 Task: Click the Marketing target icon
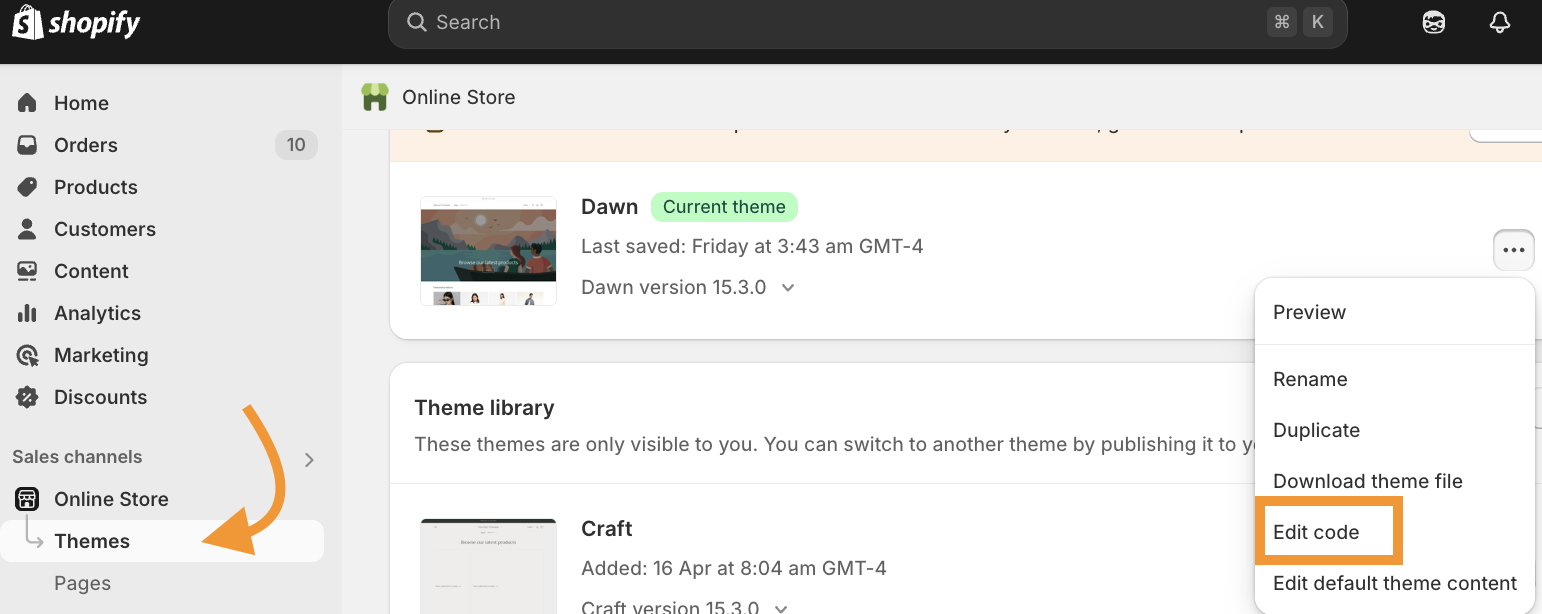(28, 355)
